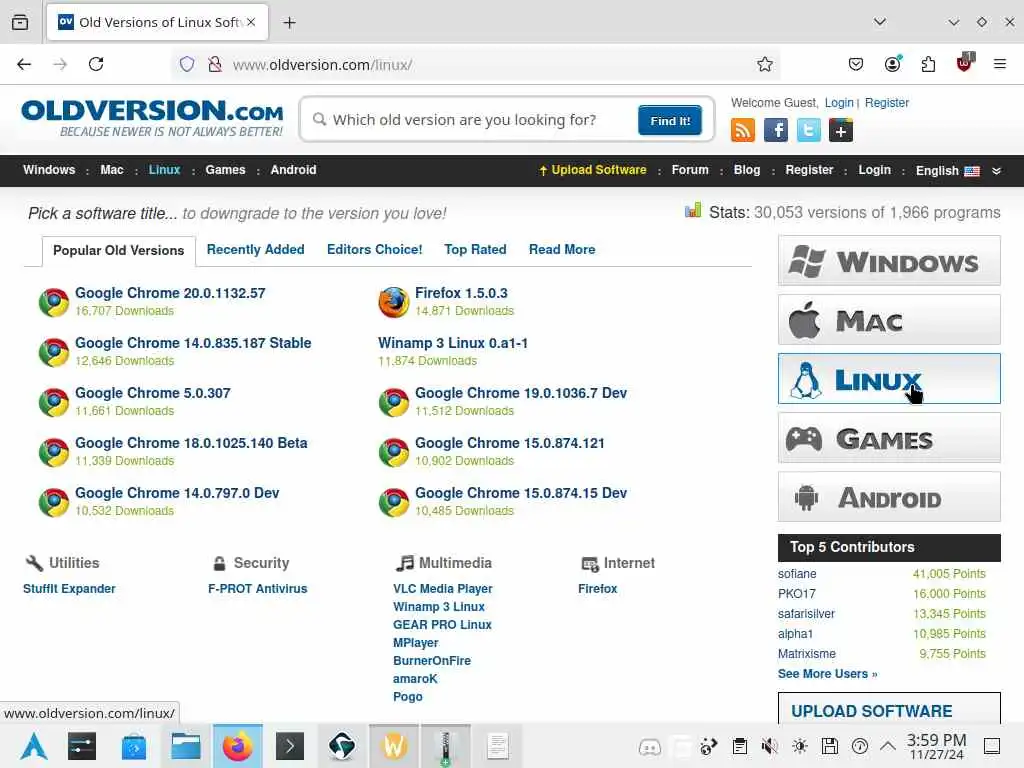Image resolution: width=1024 pixels, height=768 pixels.
Task: Open the StuffIt Expander link
Action: 69,588
